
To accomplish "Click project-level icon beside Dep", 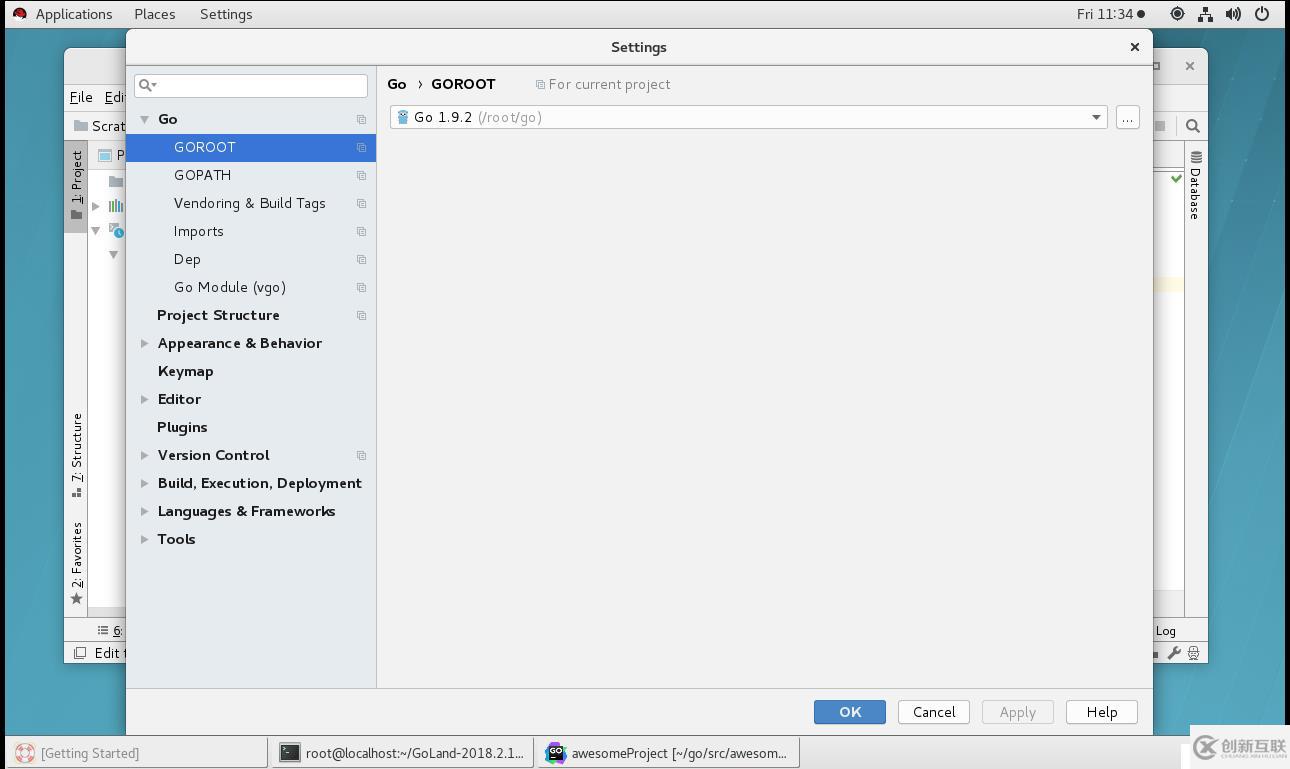I will [x=361, y=259].
